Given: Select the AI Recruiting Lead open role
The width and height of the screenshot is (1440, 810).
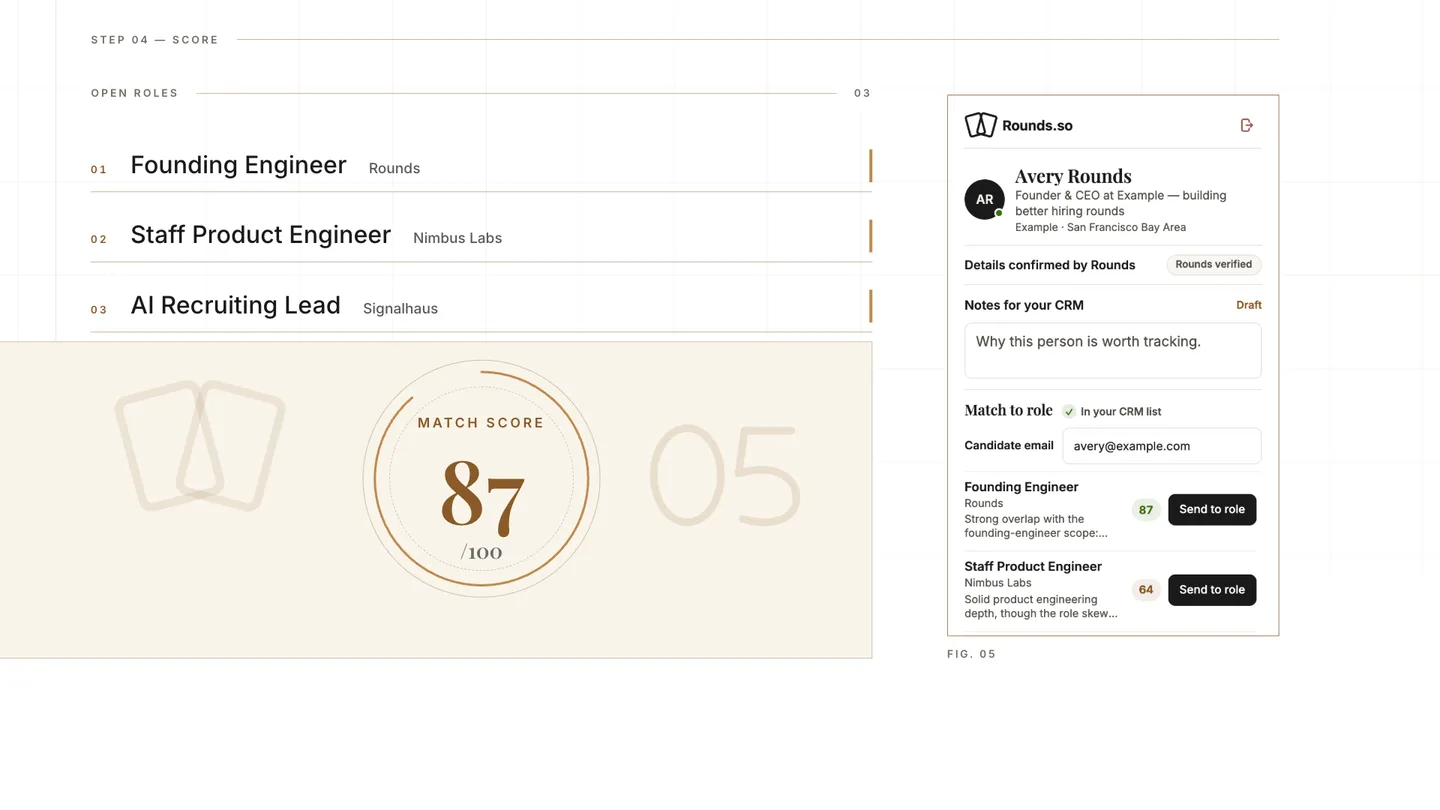Looking at the screenshot, I should tap(481, 306).
